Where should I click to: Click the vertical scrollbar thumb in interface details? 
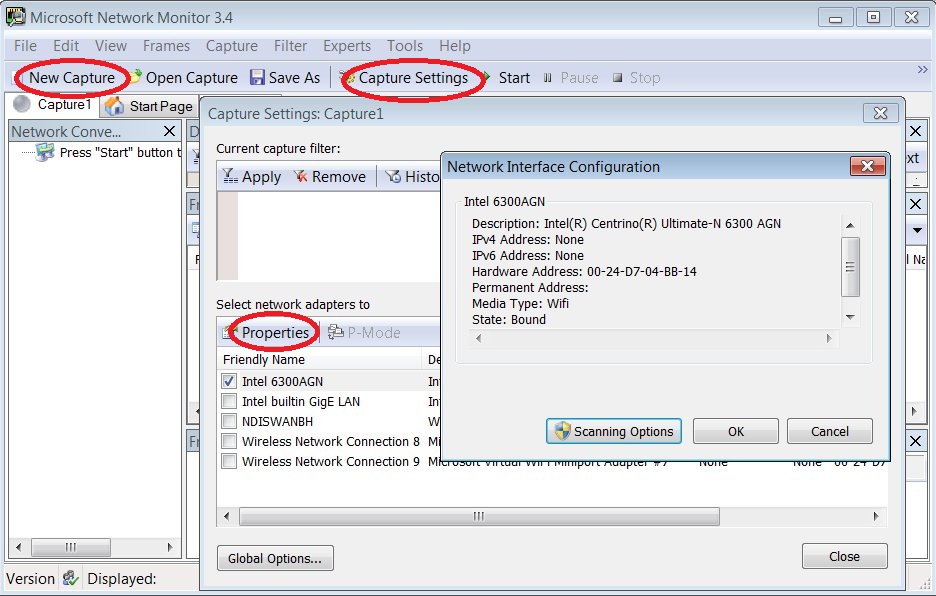[850, 266]
